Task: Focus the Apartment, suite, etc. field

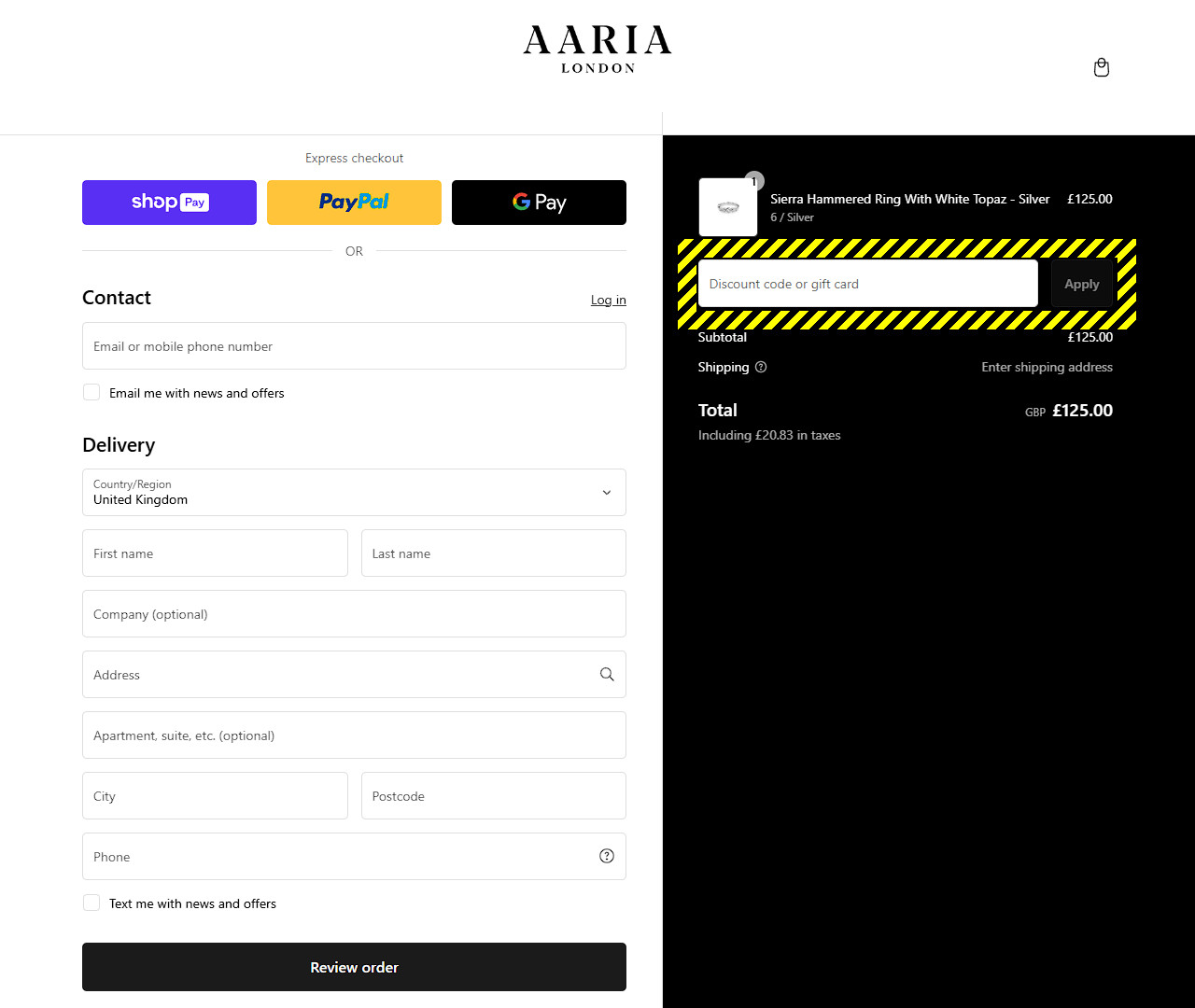Action: (354, 735)
